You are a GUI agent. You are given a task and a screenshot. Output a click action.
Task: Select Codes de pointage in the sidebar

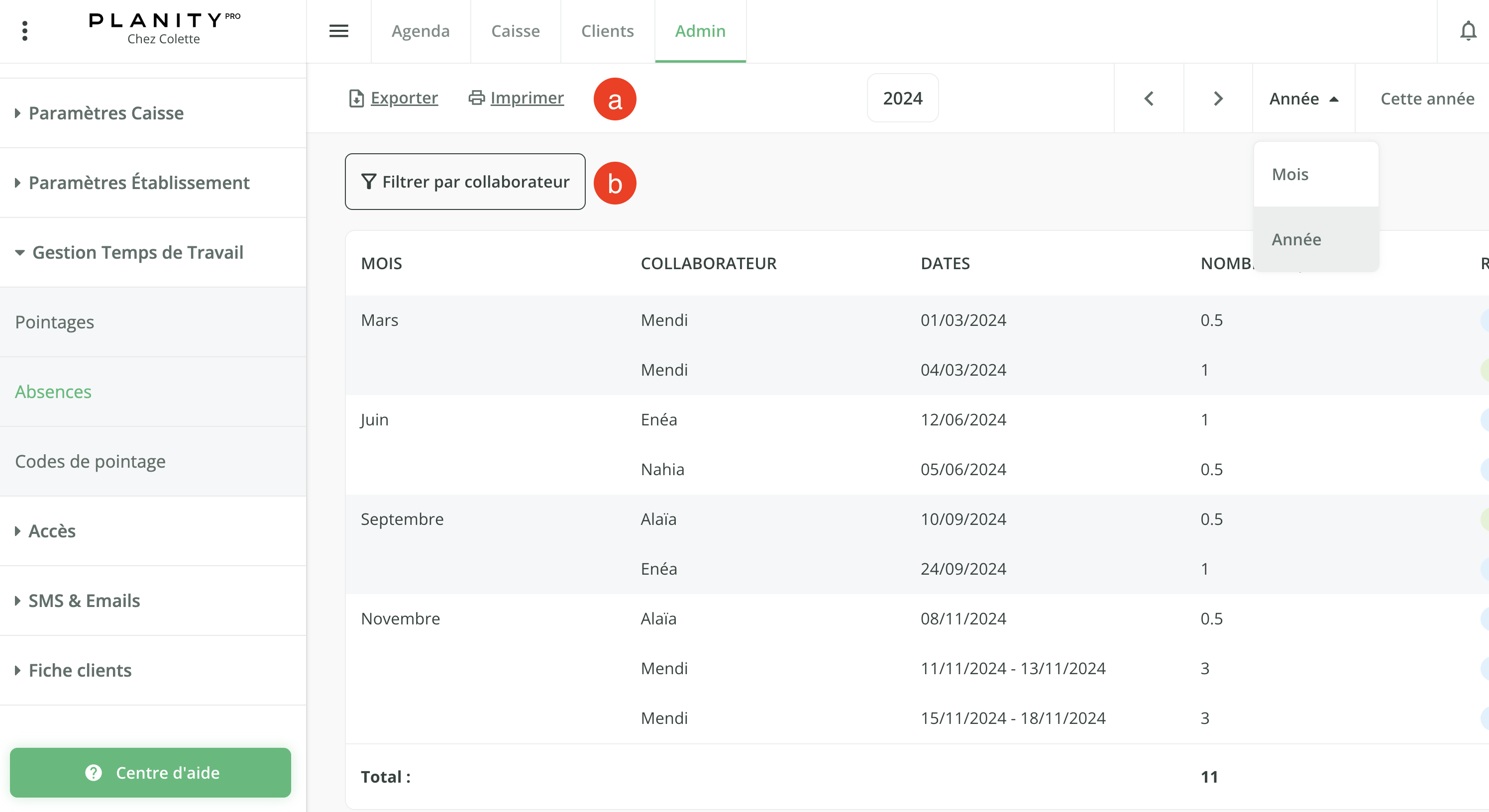pyautogui.click(x=91, y=461)
